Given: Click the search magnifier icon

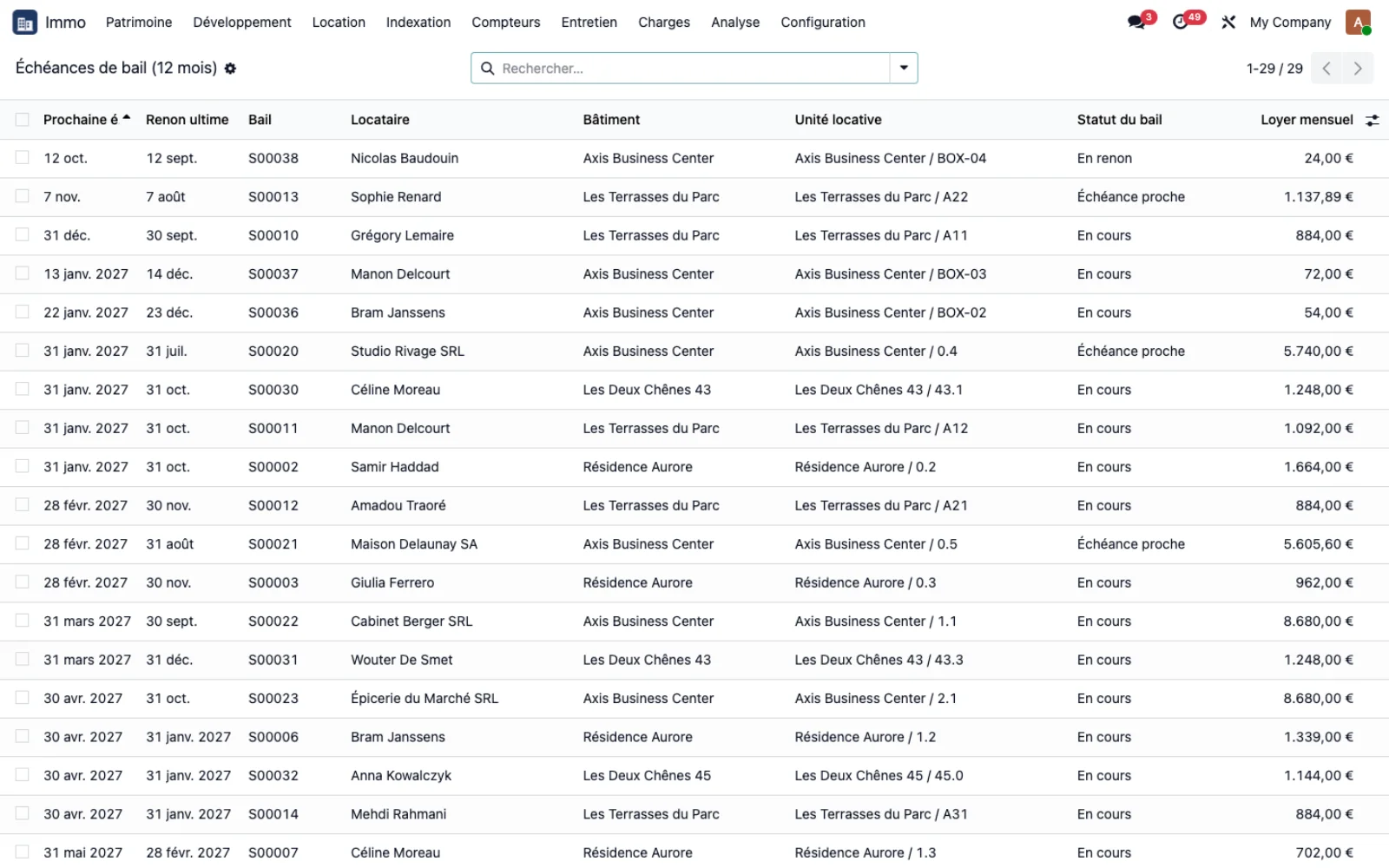Looking at the screenshot, I should (488, 69).
